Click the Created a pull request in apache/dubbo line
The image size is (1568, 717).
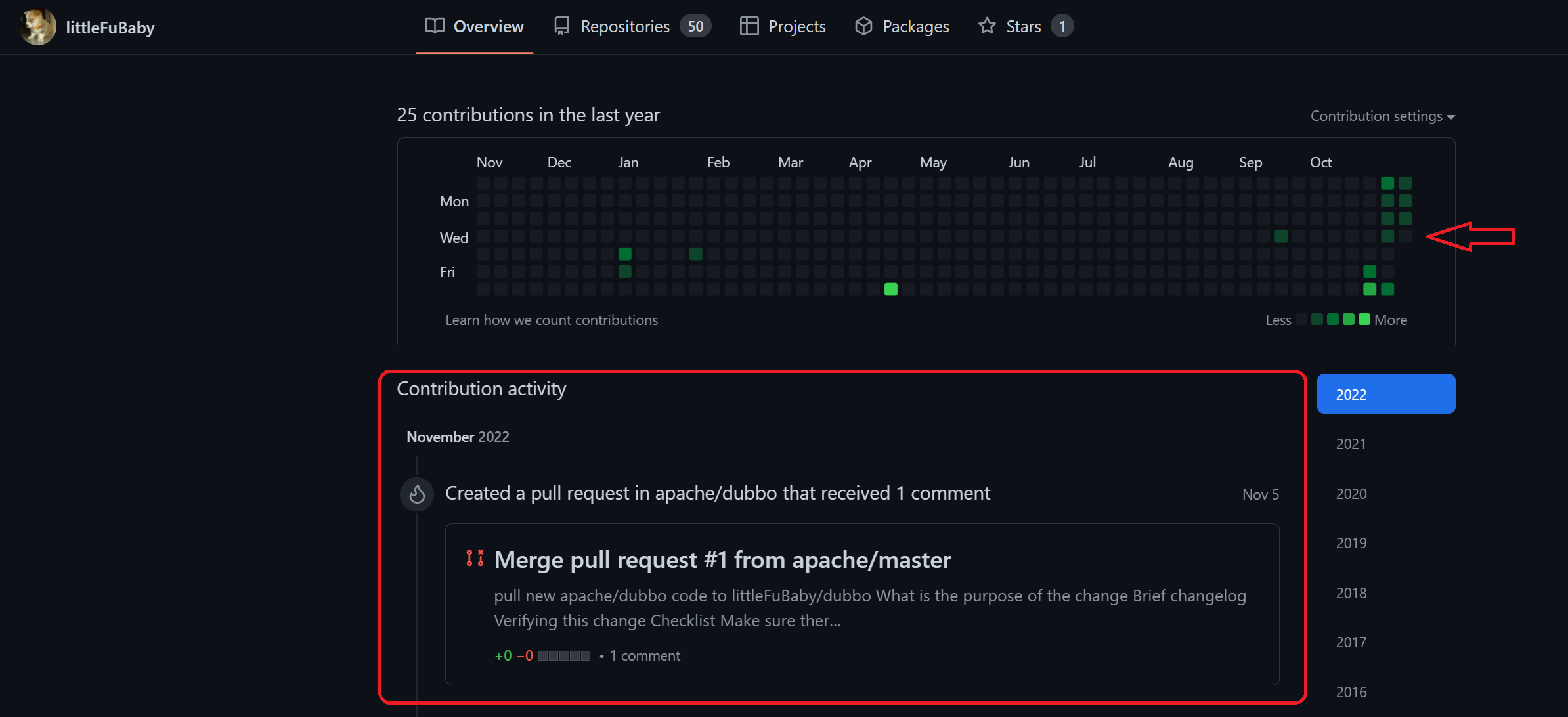pos(718,493)
